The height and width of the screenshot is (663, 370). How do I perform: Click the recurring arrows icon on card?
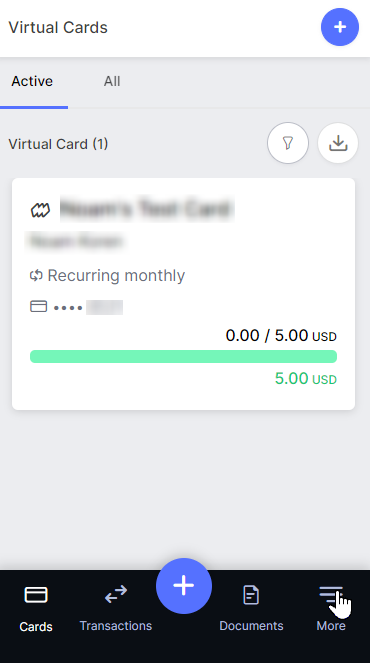pyautogui.click(x=36, y=276)
